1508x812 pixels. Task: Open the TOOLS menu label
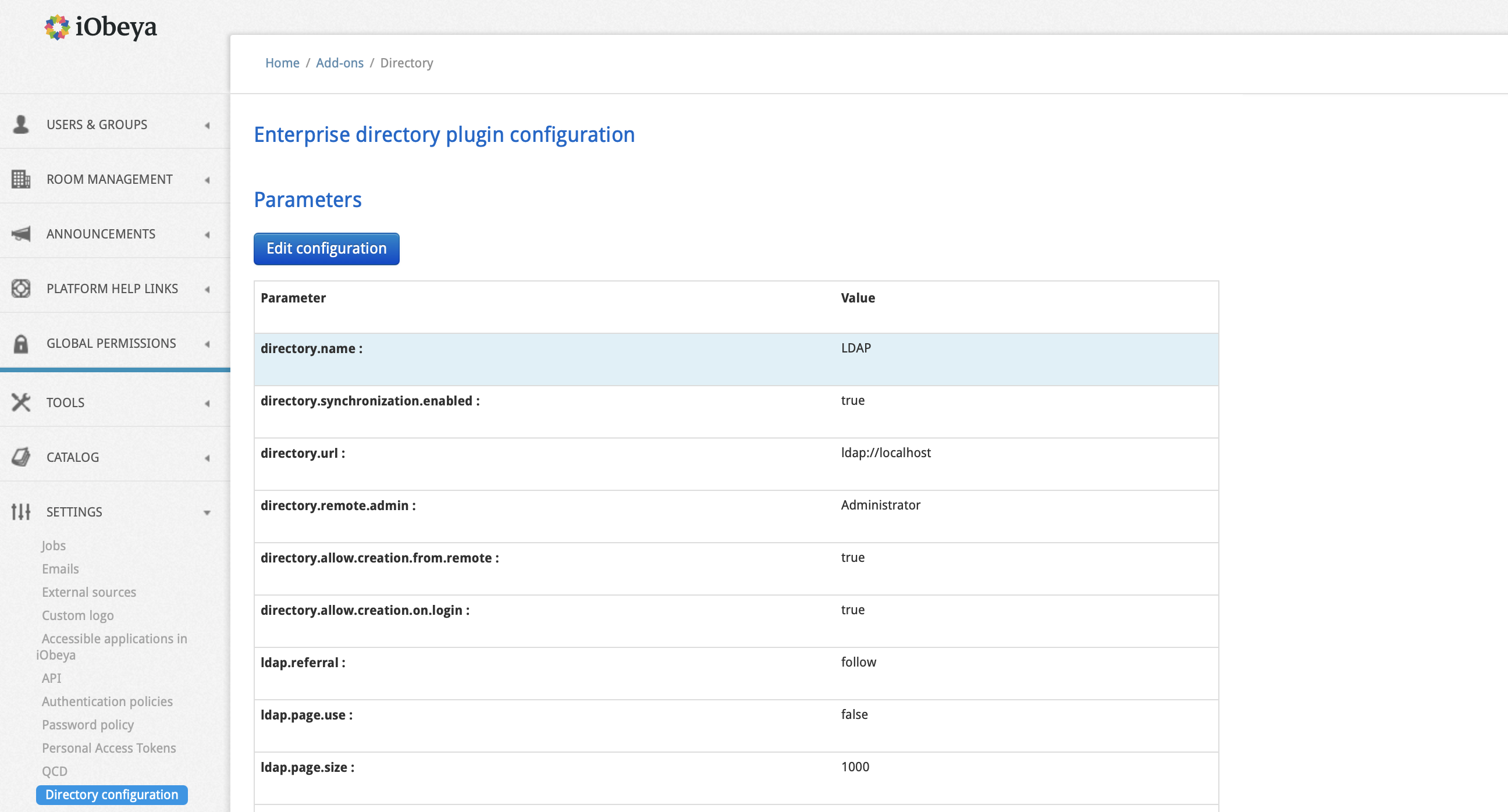[66, 403]
